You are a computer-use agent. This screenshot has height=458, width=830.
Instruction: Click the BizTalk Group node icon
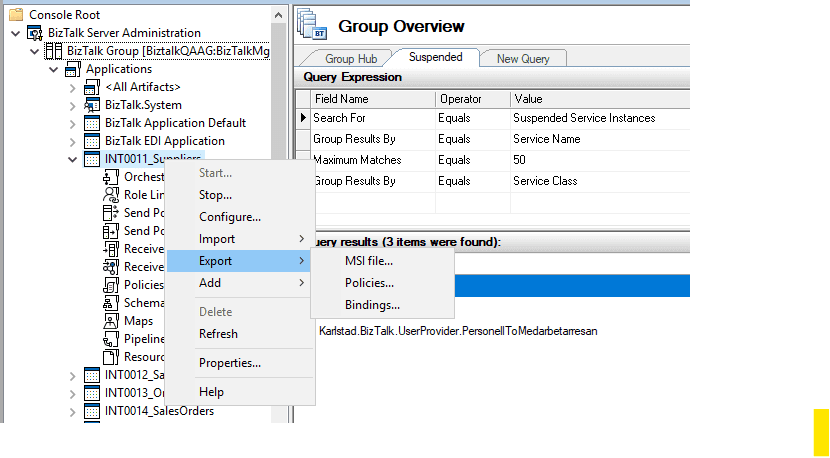tap(53, 51)
